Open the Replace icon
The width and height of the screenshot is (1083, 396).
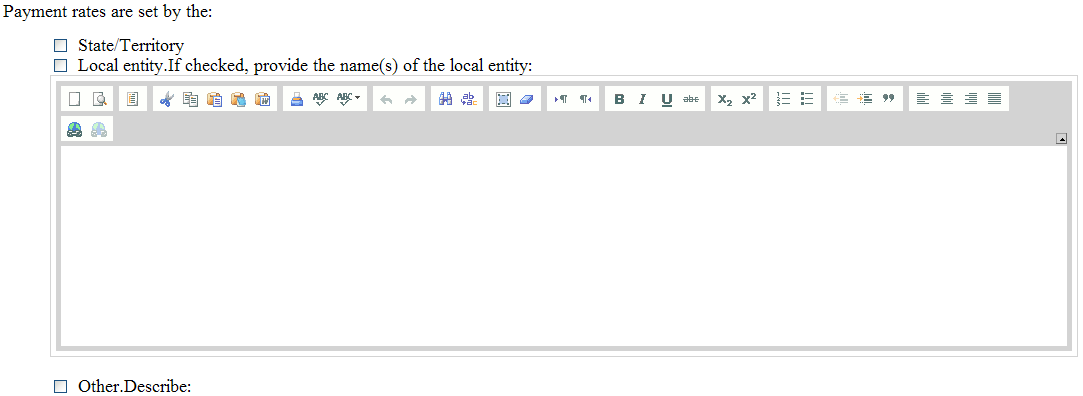(x=469, y=99)
